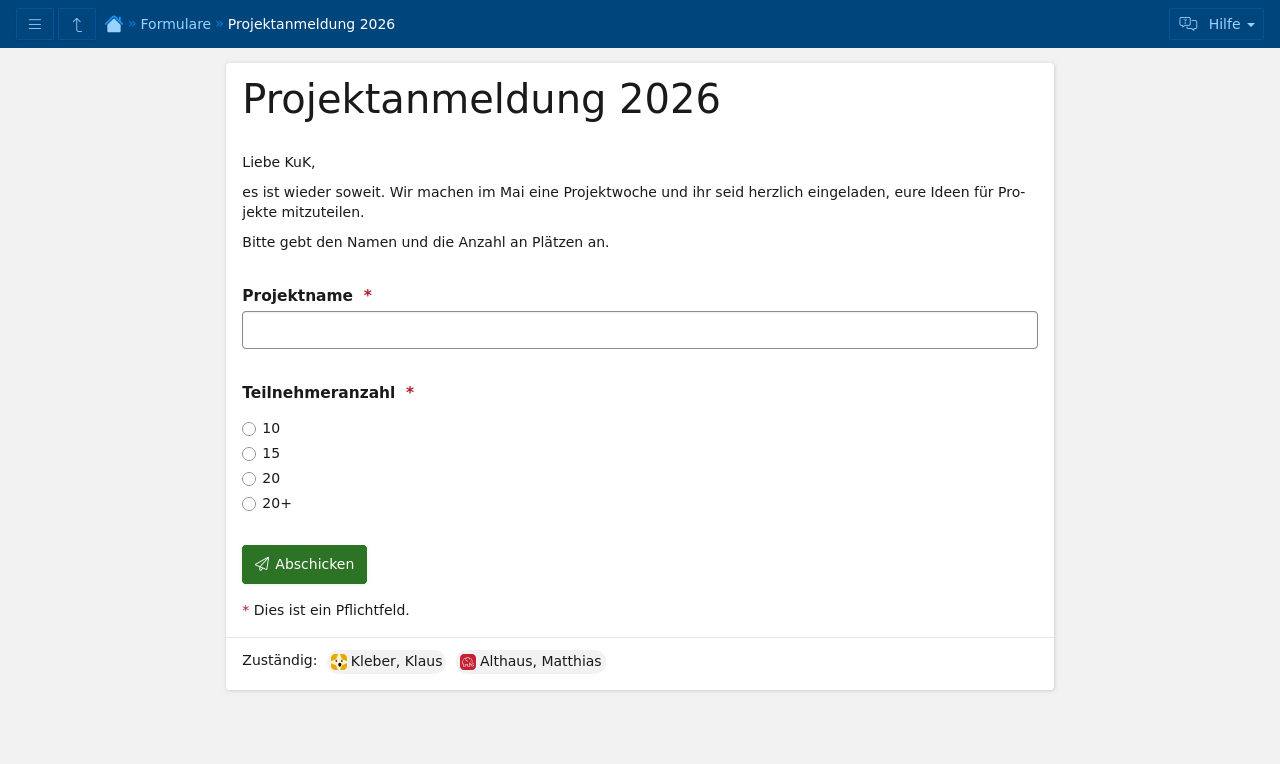
Task: Select 10 participants radio button
Action: [249, 429]
